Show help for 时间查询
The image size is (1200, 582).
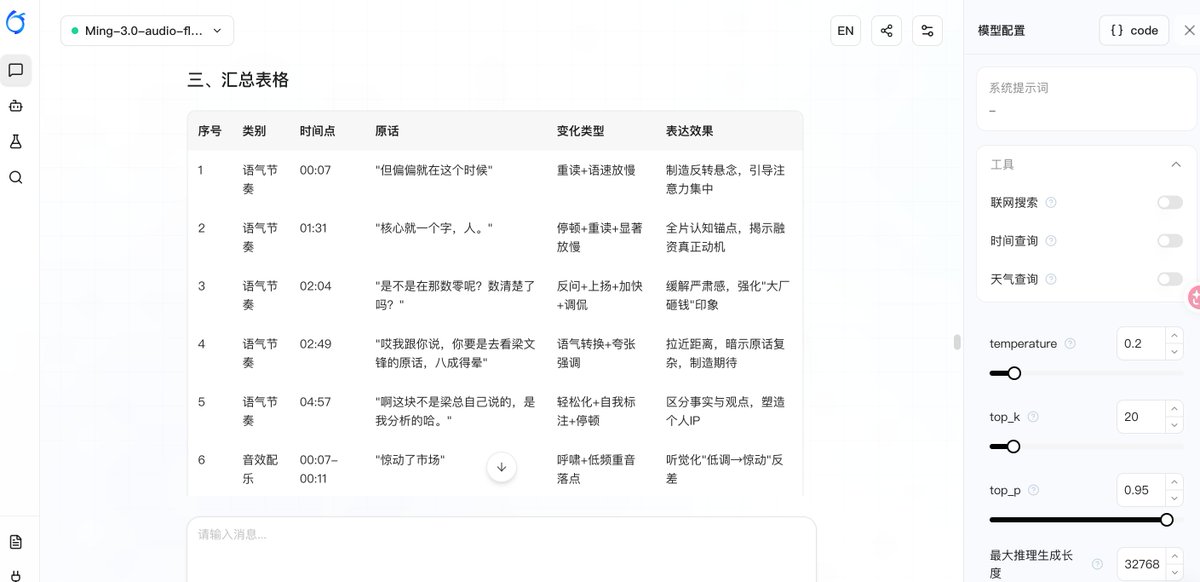[x=1051, y=241]
